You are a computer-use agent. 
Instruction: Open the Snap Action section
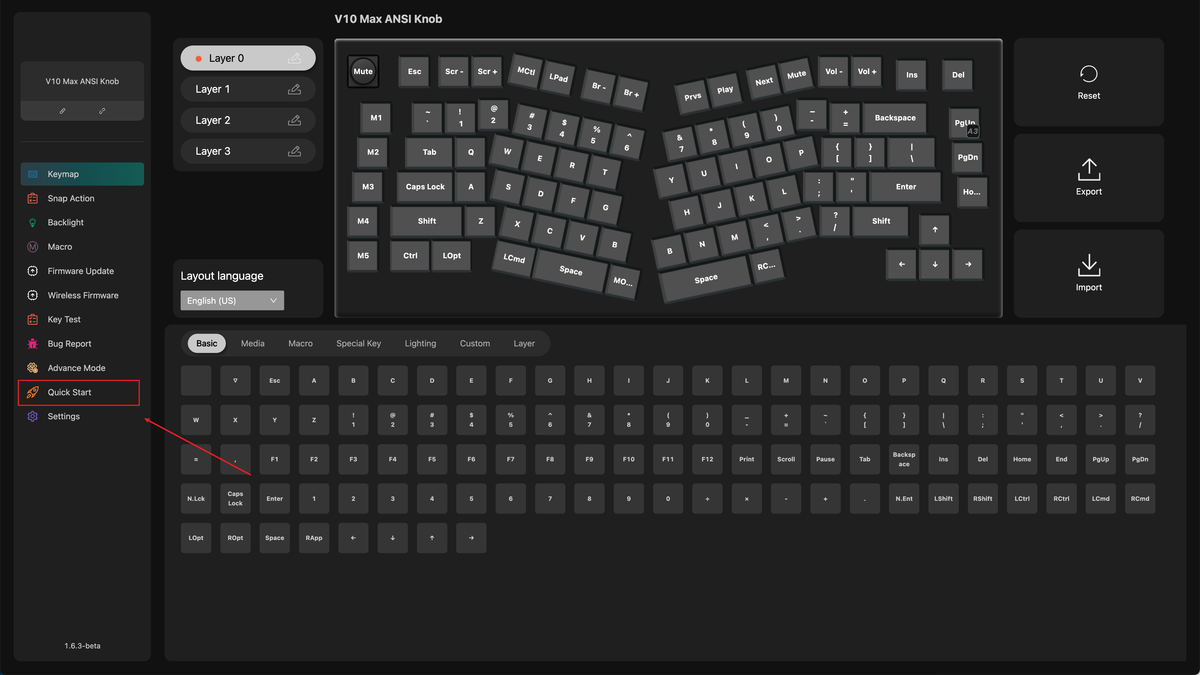tap(70, 198)
